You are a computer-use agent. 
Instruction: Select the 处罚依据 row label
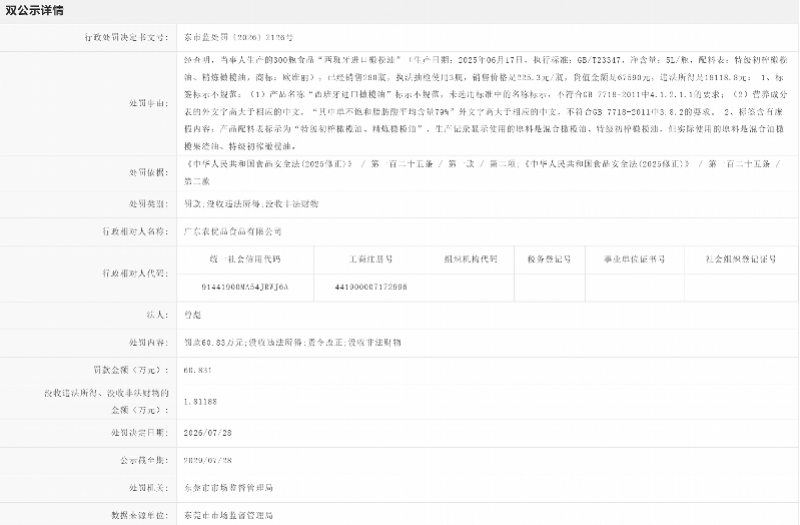click(148, 173)
